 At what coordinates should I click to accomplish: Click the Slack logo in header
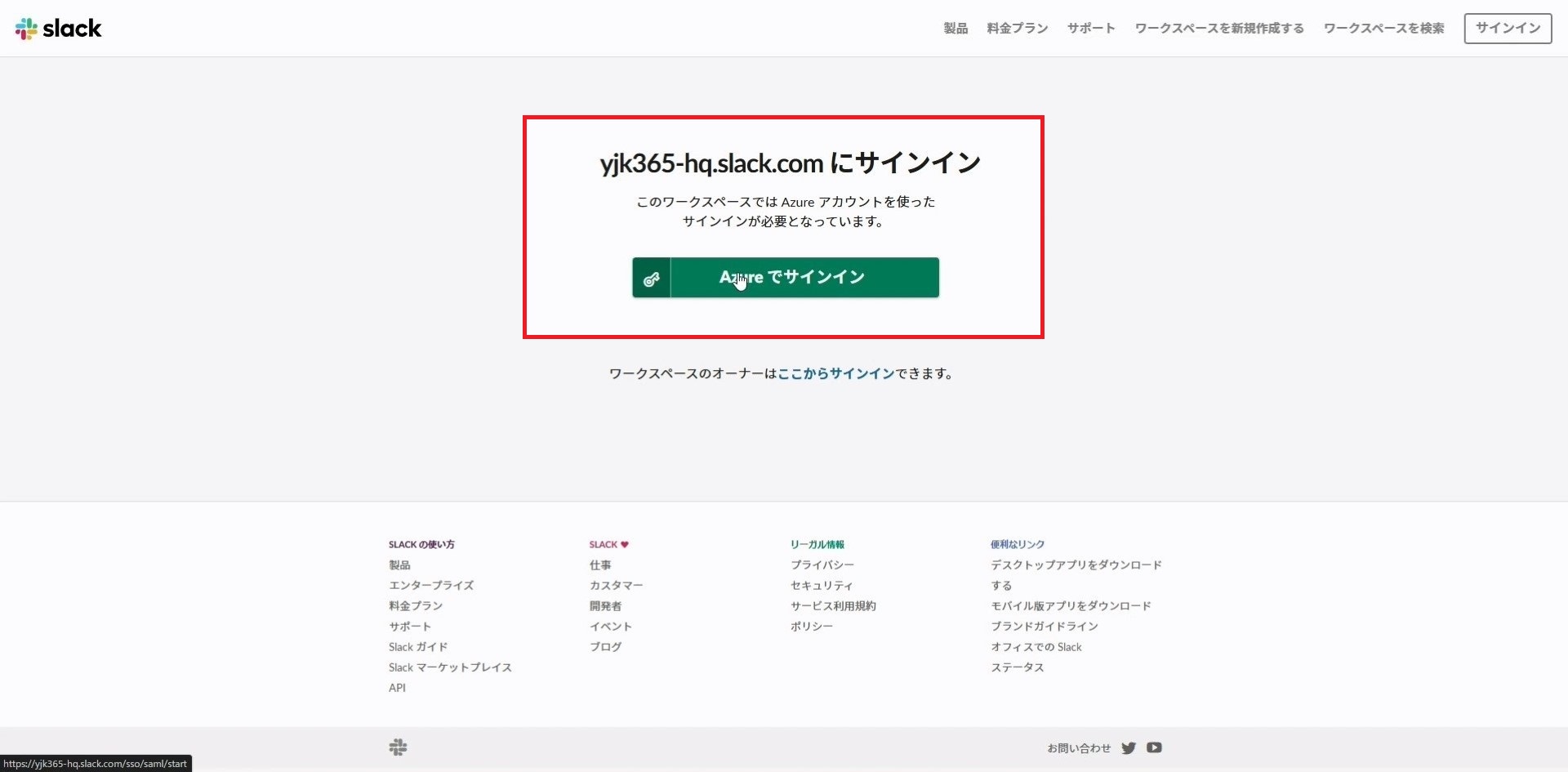[x=58, y=29]
